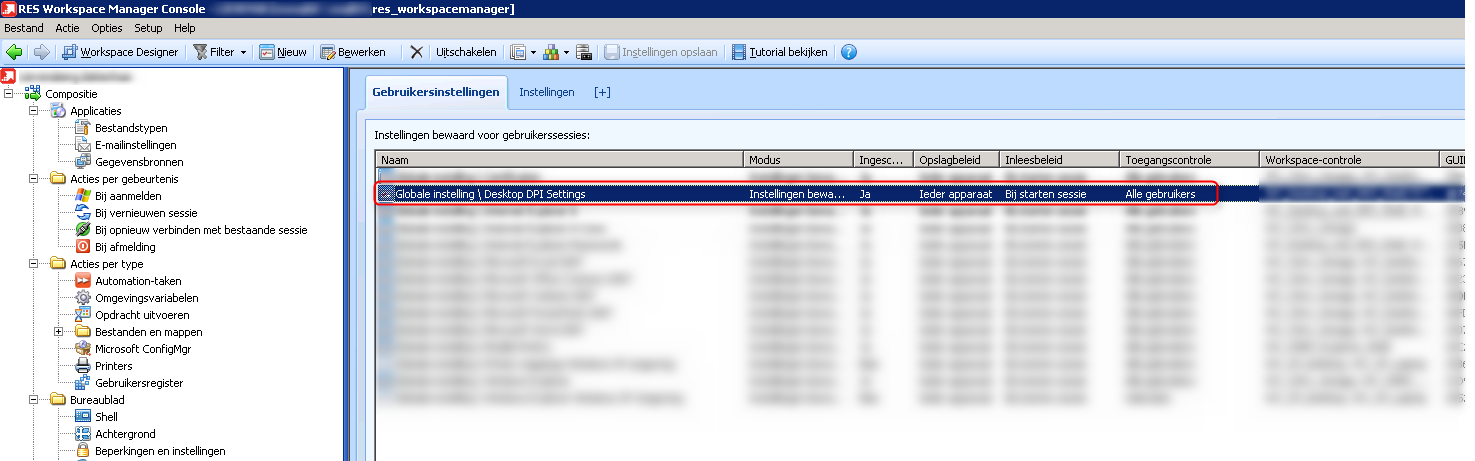This screenshot has width=1475, height=461.
Task: Click the grey Forward arrow icon
Action: 42,52
